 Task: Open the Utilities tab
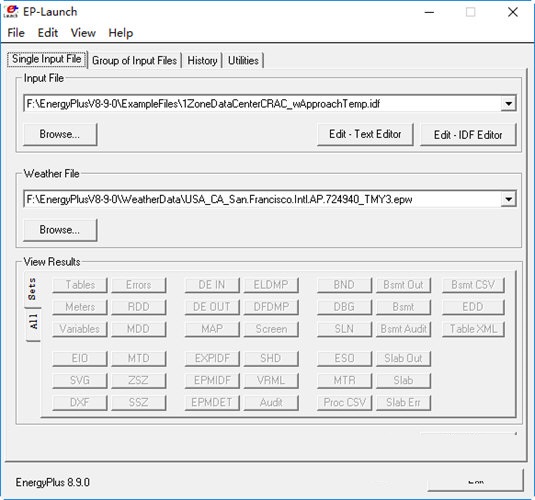pyautogui.click(x=243, y=60)
